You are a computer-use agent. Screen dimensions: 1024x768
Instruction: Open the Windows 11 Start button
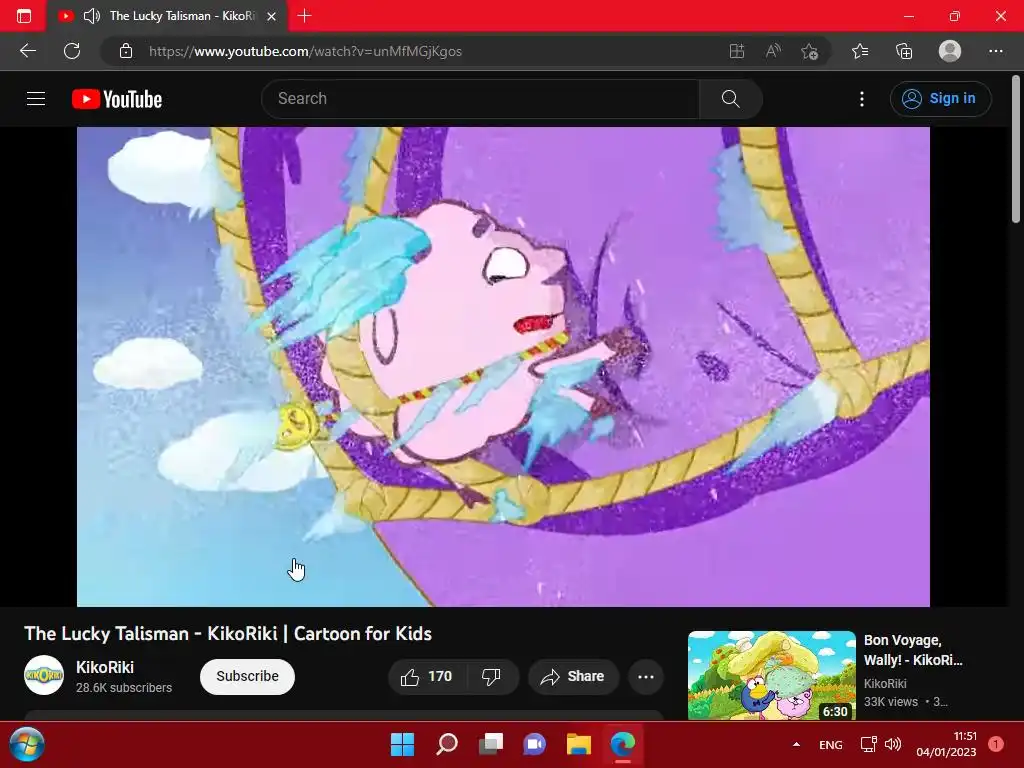pyautogui.click(x=402, y=744)
